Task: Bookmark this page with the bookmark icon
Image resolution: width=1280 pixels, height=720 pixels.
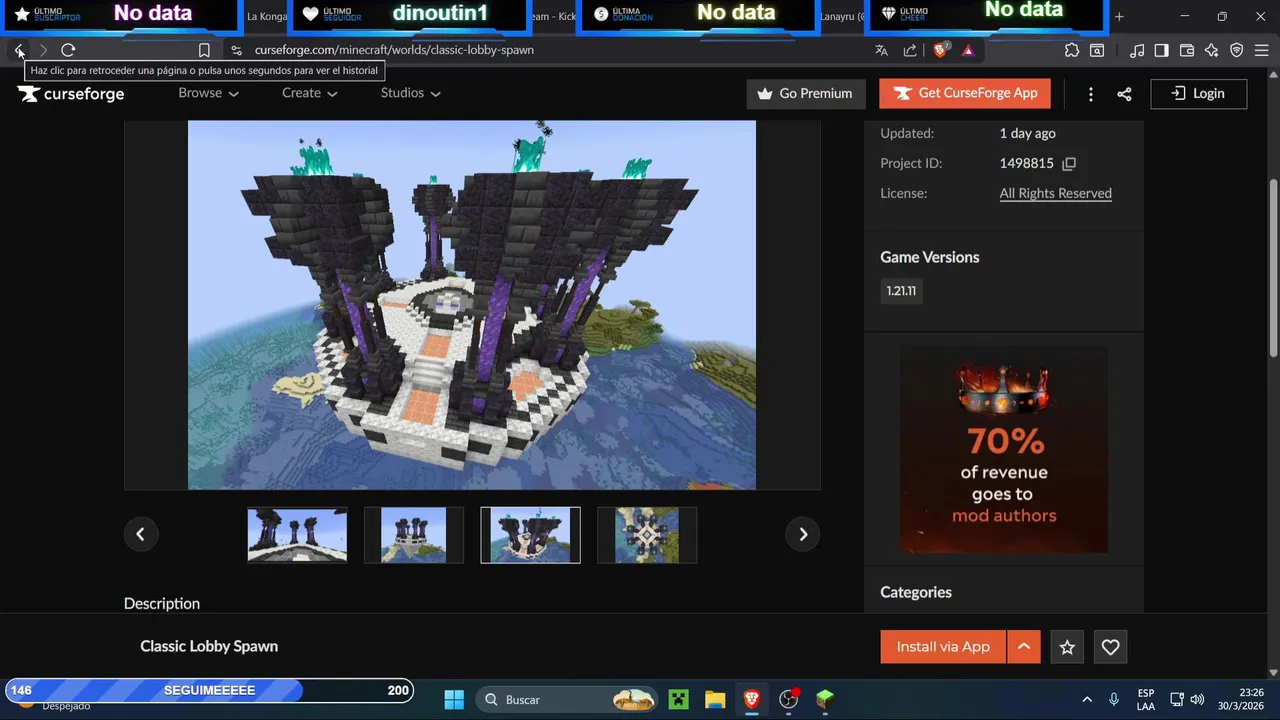Action: [x=204, y=50]
